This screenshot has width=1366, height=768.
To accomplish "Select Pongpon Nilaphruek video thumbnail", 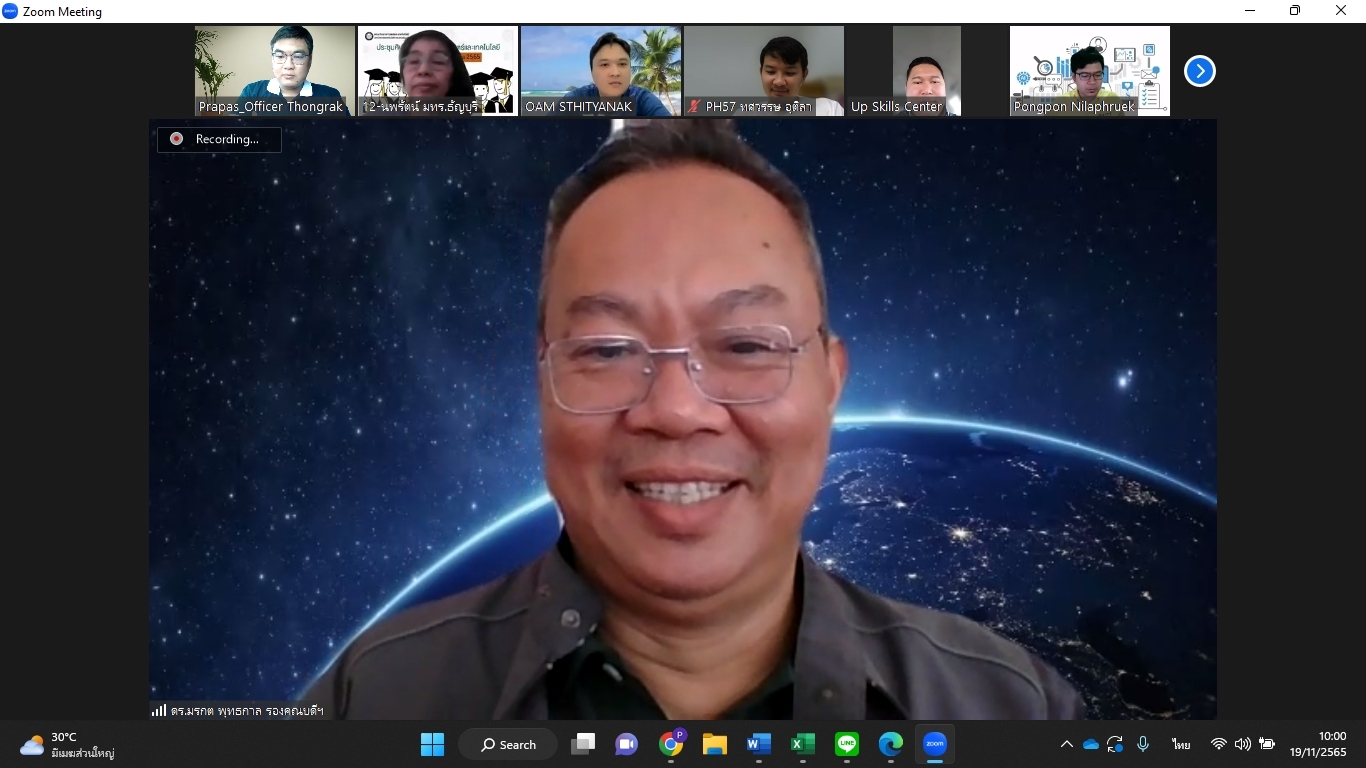I will (x=1090, y=71).
